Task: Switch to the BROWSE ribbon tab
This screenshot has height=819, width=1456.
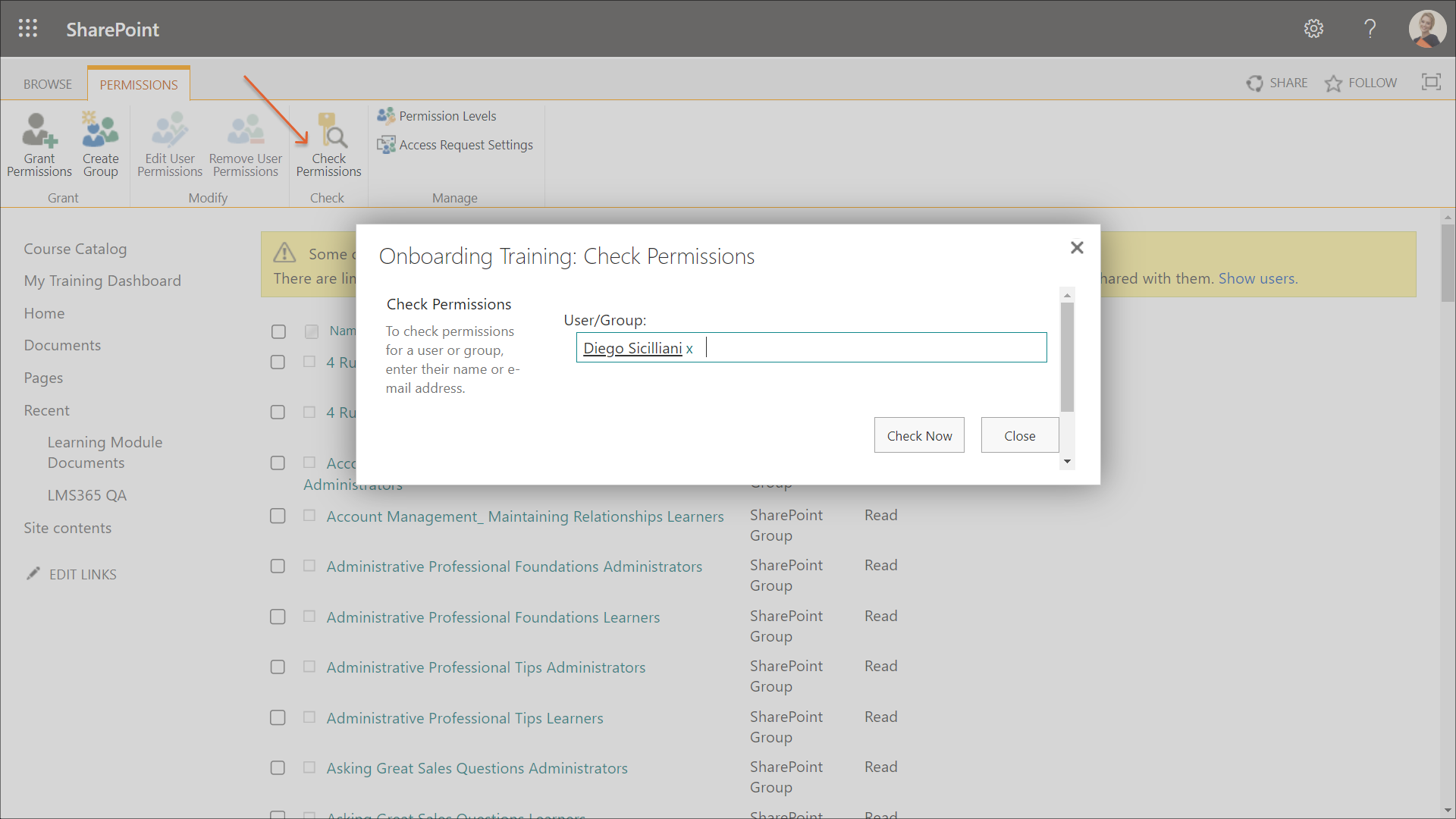Action: tap(47, 84)
